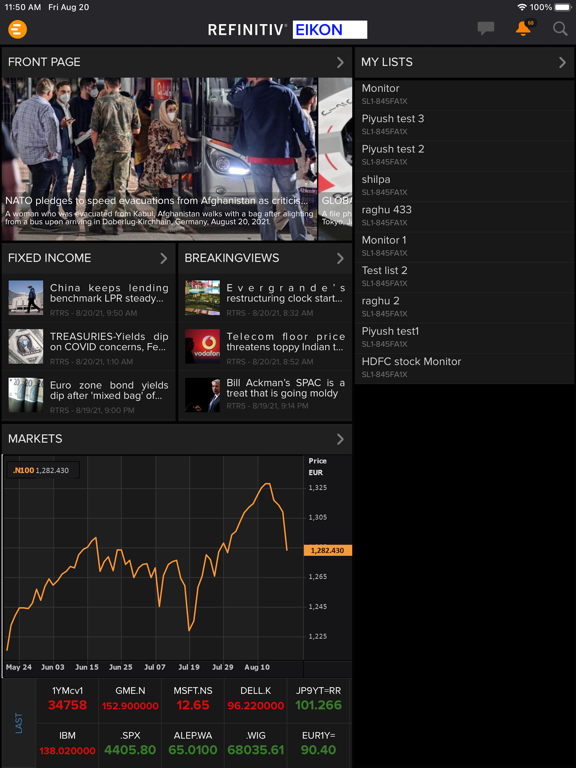Tap the Vodafone article thumbnail

(x=202, y=346)
